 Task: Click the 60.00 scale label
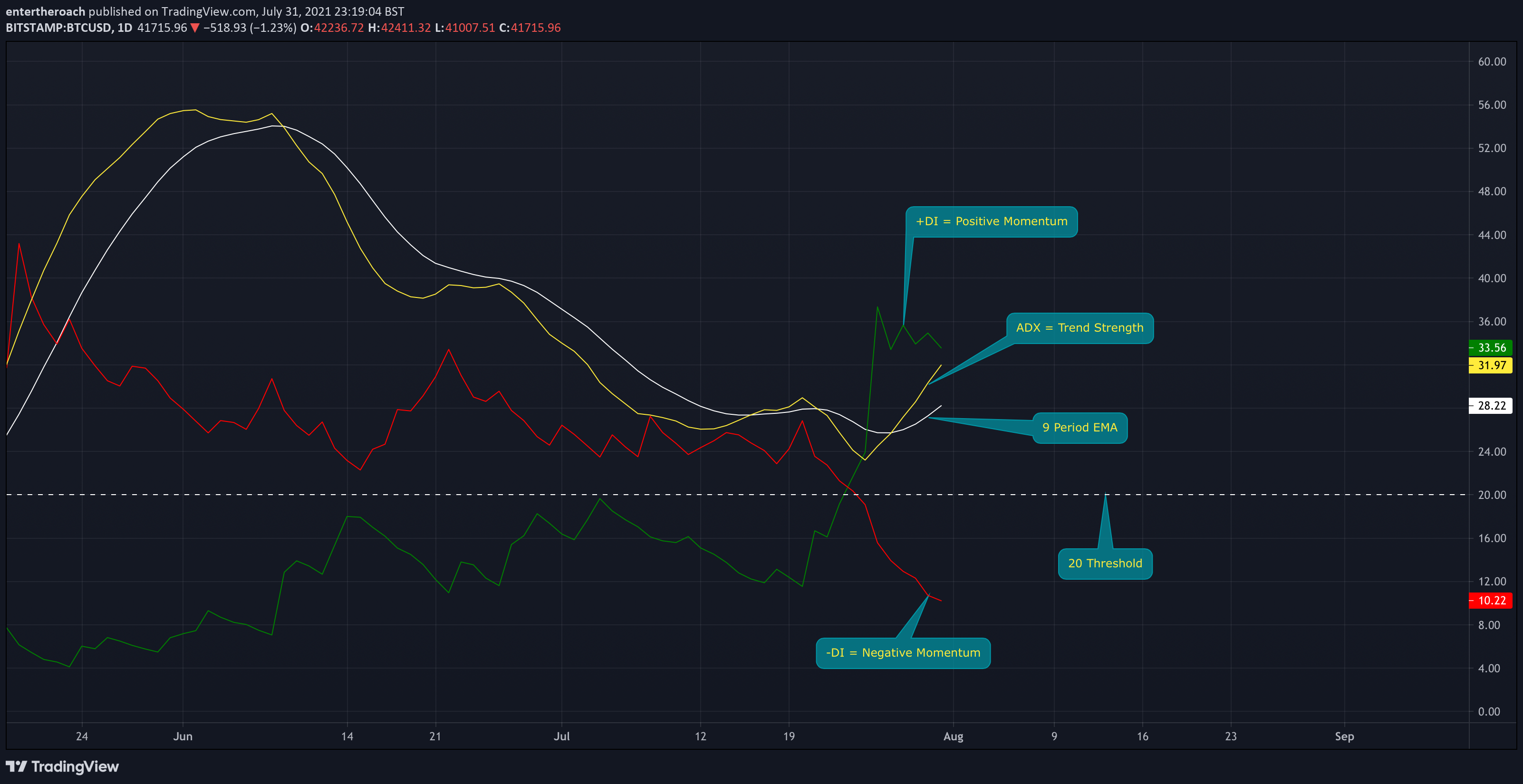tap(1492, 61)
